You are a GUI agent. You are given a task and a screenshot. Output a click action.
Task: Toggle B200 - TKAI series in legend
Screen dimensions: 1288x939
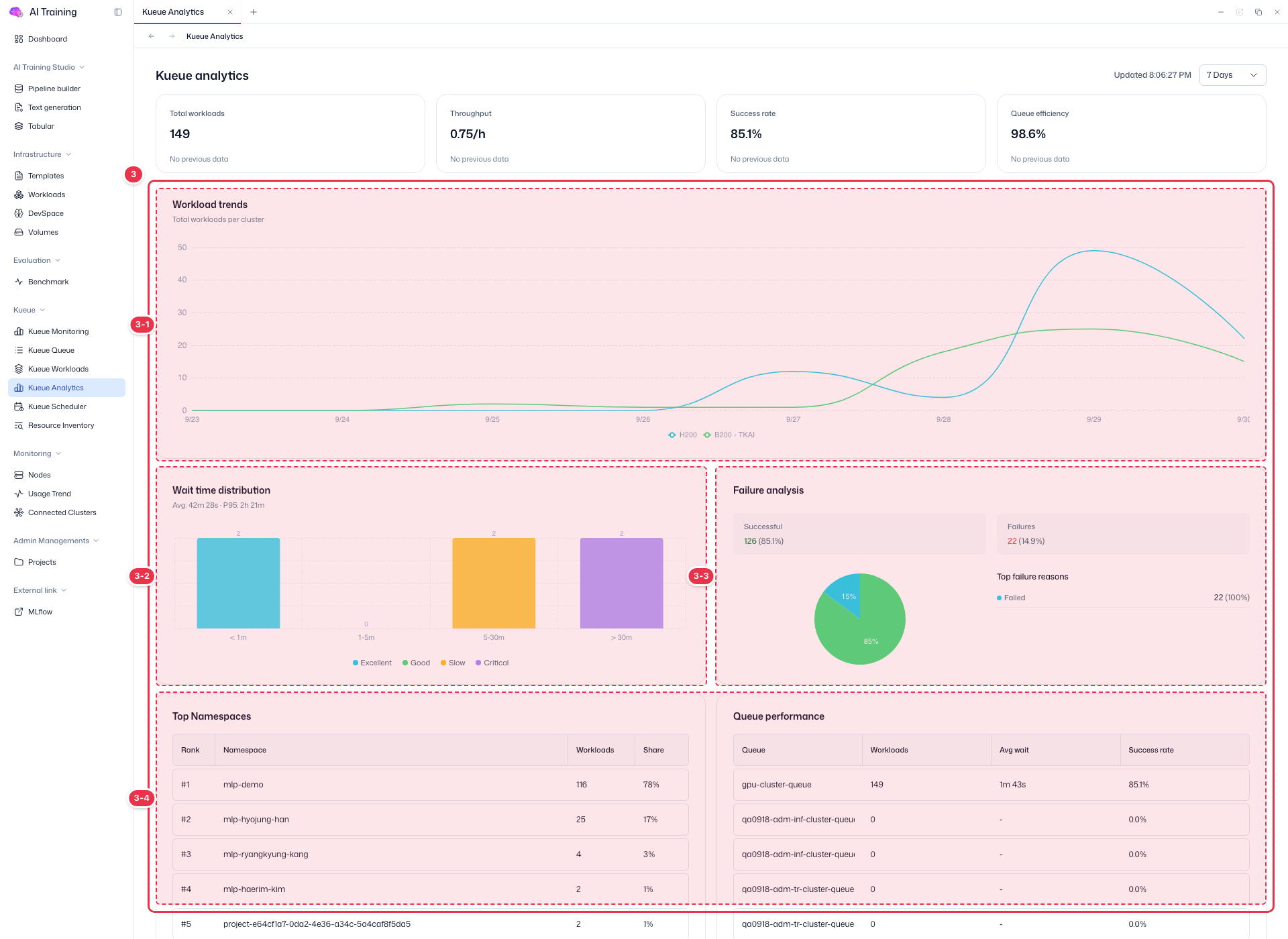point(729,435)
